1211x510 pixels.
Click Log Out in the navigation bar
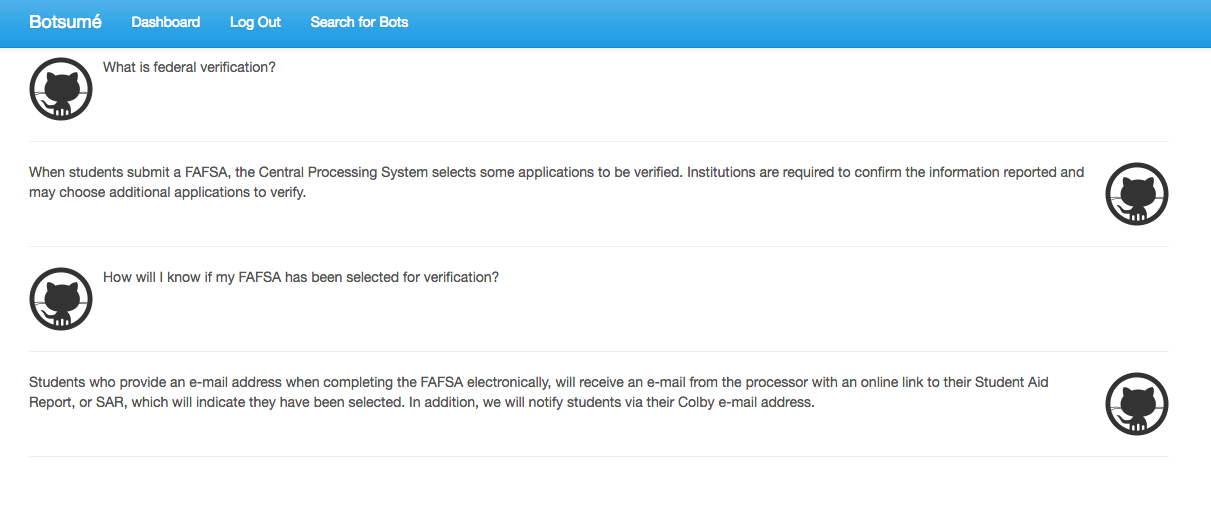255,22
